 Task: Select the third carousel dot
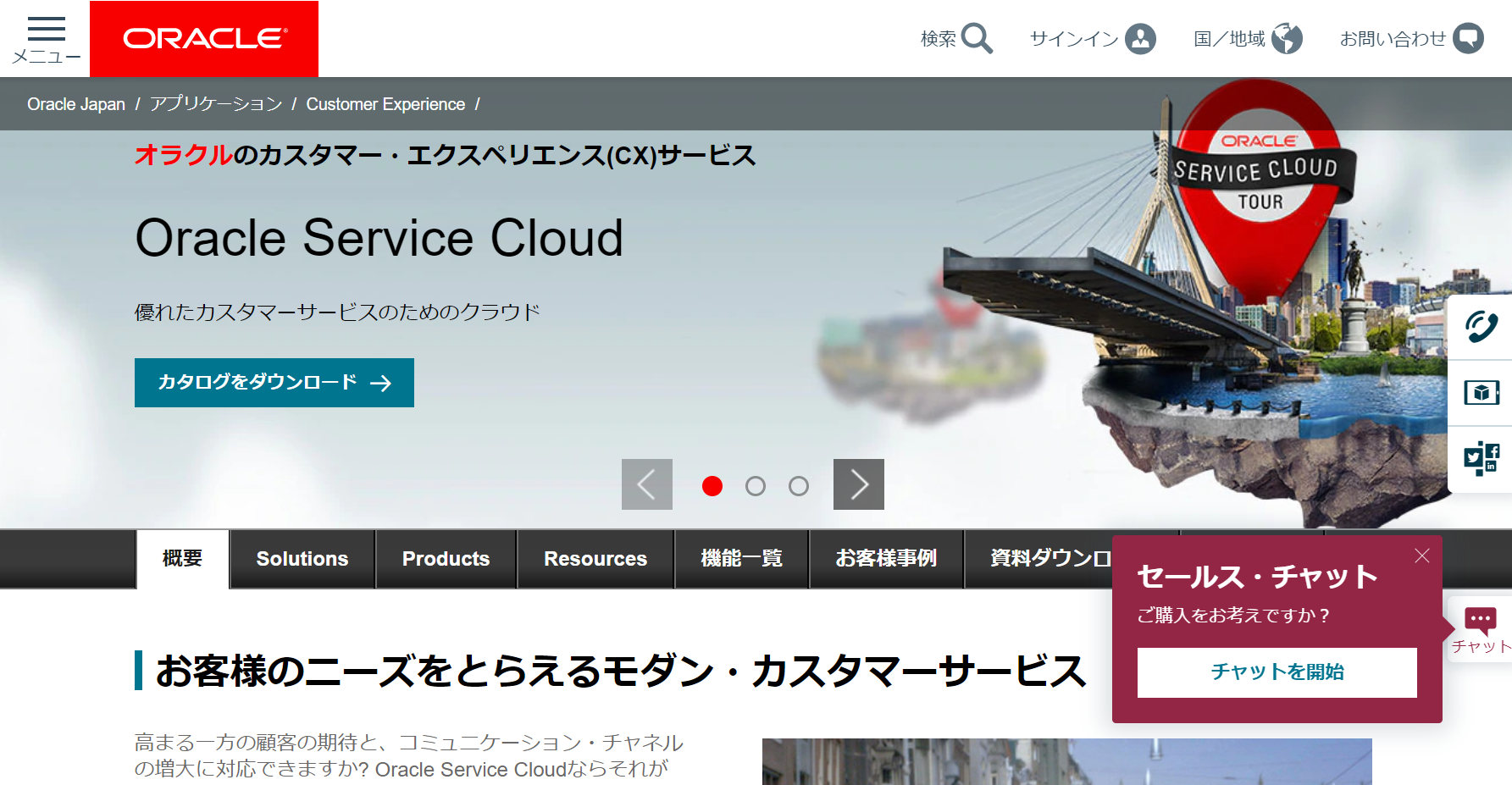pos(799,486)
